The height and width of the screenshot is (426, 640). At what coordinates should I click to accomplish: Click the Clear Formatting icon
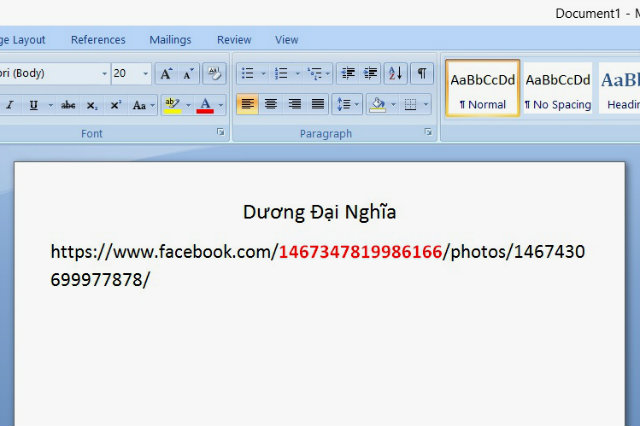point(214,74)
